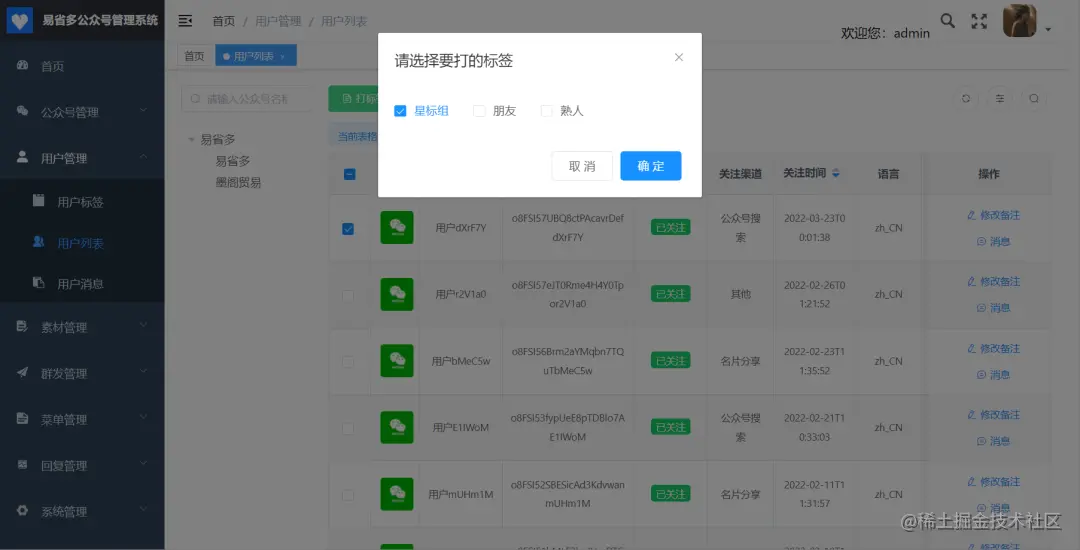Switch to the 首页 page tab
The image size is (1080, 550).
pos(195,56)
